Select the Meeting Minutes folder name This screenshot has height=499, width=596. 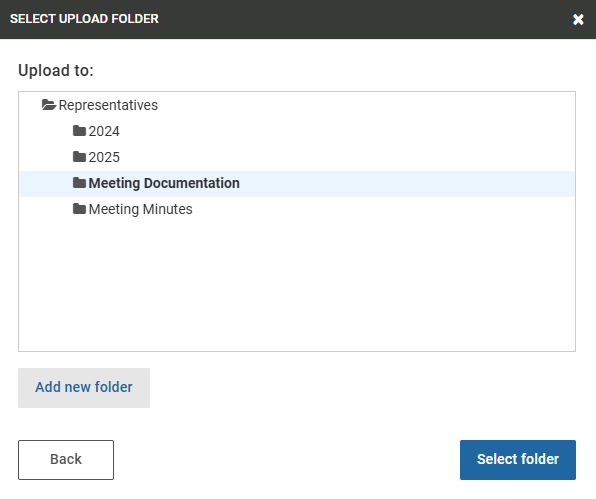point(140,209)
